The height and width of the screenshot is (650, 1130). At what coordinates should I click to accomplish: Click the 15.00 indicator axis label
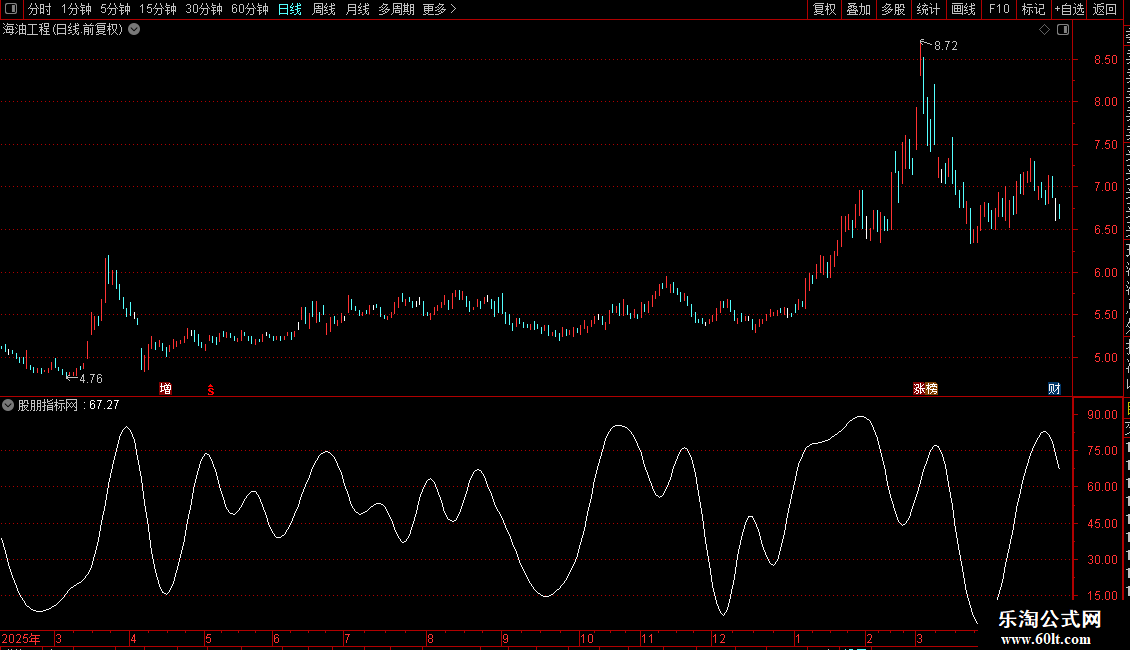[x=1103, y=596]
